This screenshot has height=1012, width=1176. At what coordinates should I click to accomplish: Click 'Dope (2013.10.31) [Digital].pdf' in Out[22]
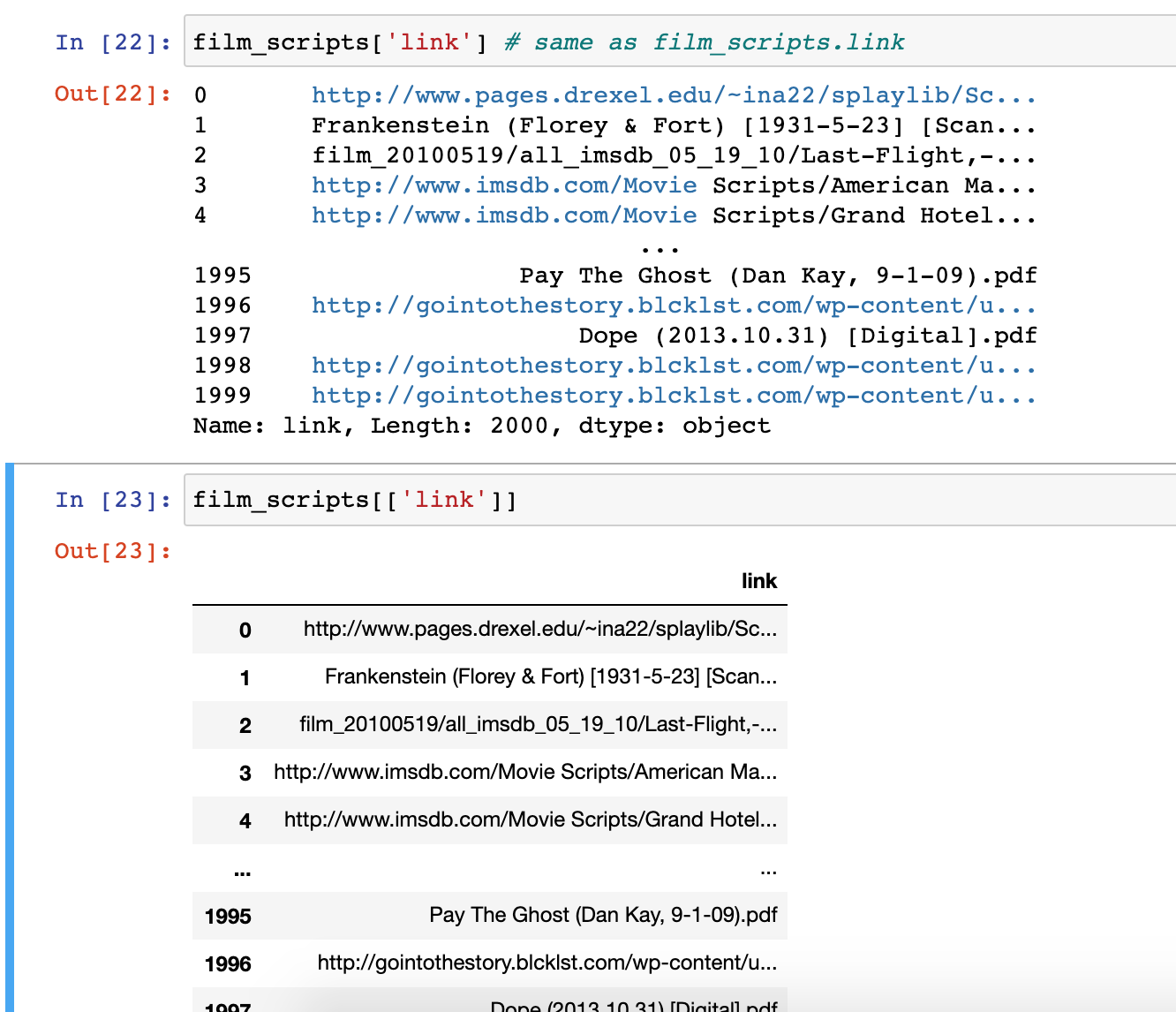808,336
